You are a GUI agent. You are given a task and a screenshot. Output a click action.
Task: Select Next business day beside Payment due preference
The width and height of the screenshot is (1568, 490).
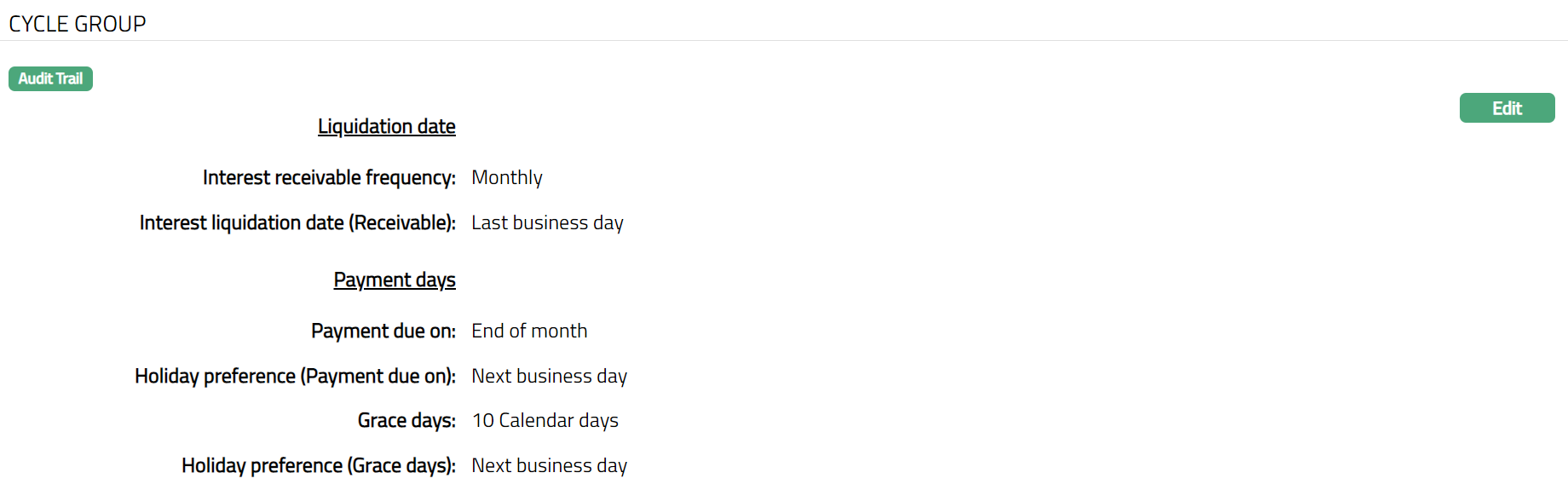[549, 377]
